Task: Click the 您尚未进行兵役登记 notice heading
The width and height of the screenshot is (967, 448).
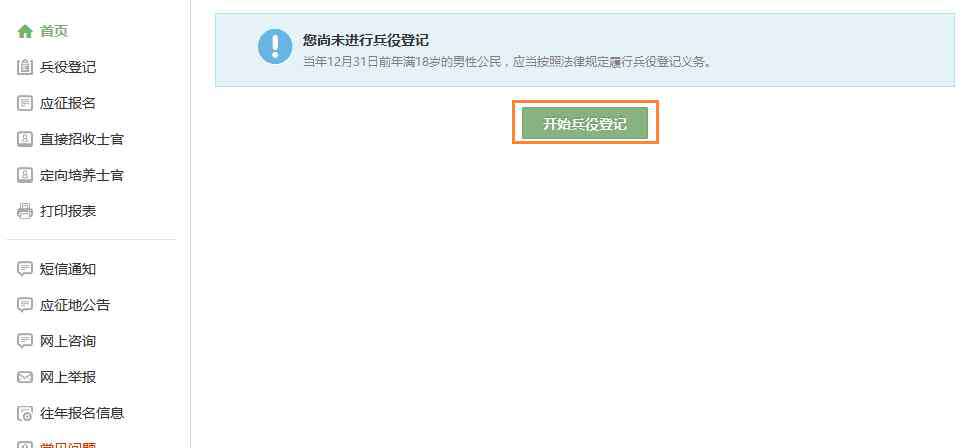Action: click(x=366, y=41)
